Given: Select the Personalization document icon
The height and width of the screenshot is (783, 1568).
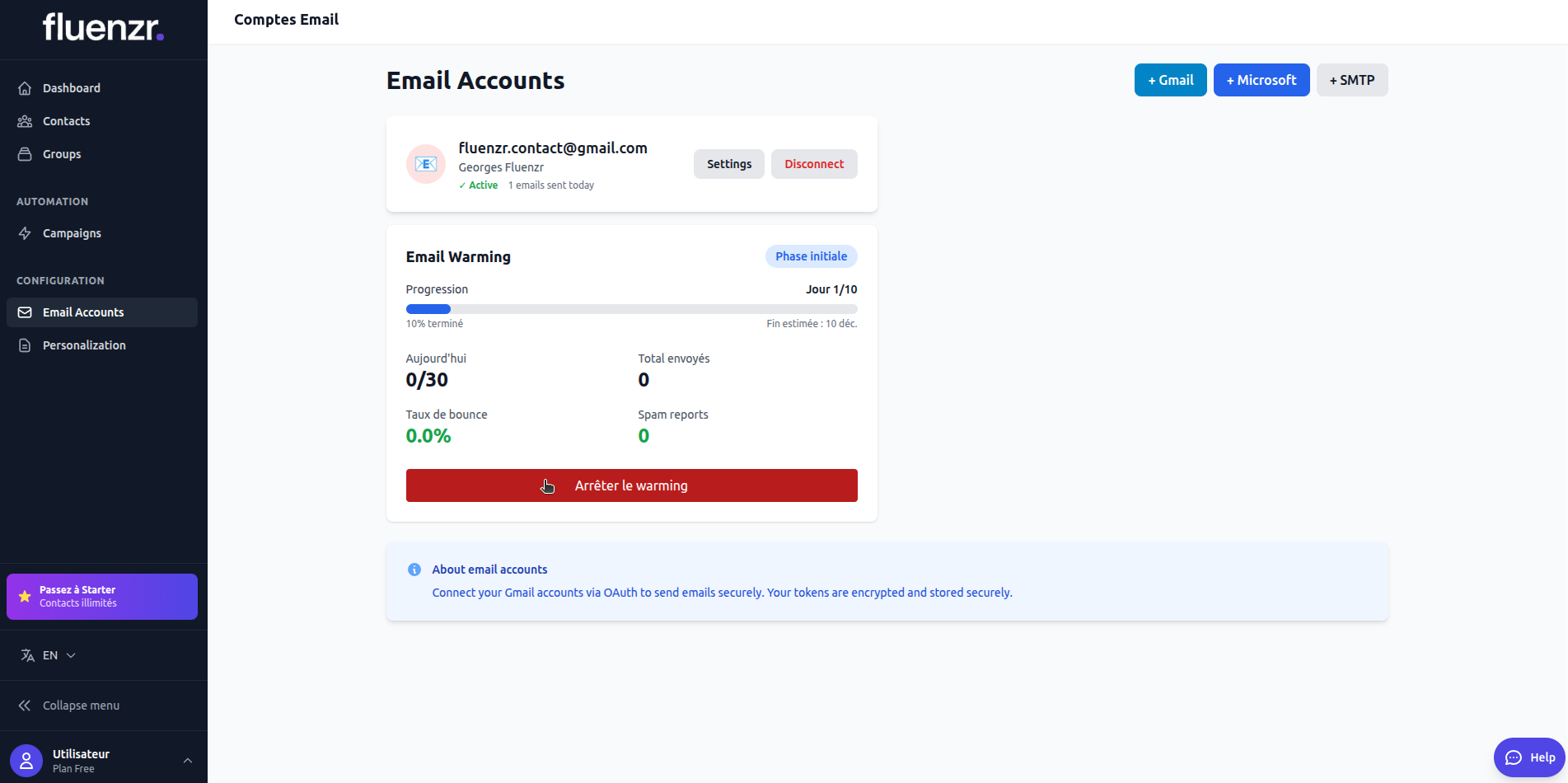Looking at the screenshot, I should pyautogui.click(x=26, y=345).
